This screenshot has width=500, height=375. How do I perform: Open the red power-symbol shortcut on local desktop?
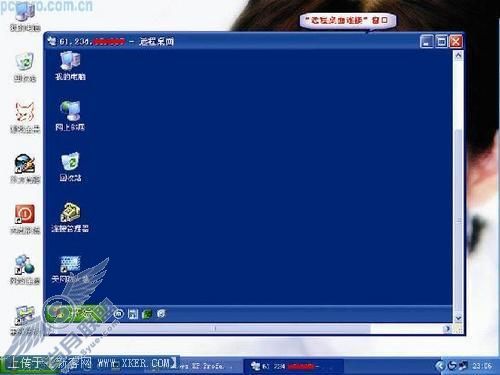point(25,219)
